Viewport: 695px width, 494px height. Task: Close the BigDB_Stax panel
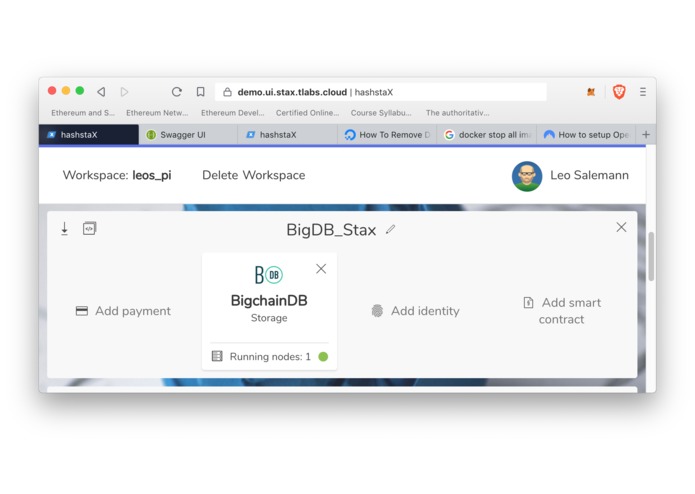tap(621, 227)
